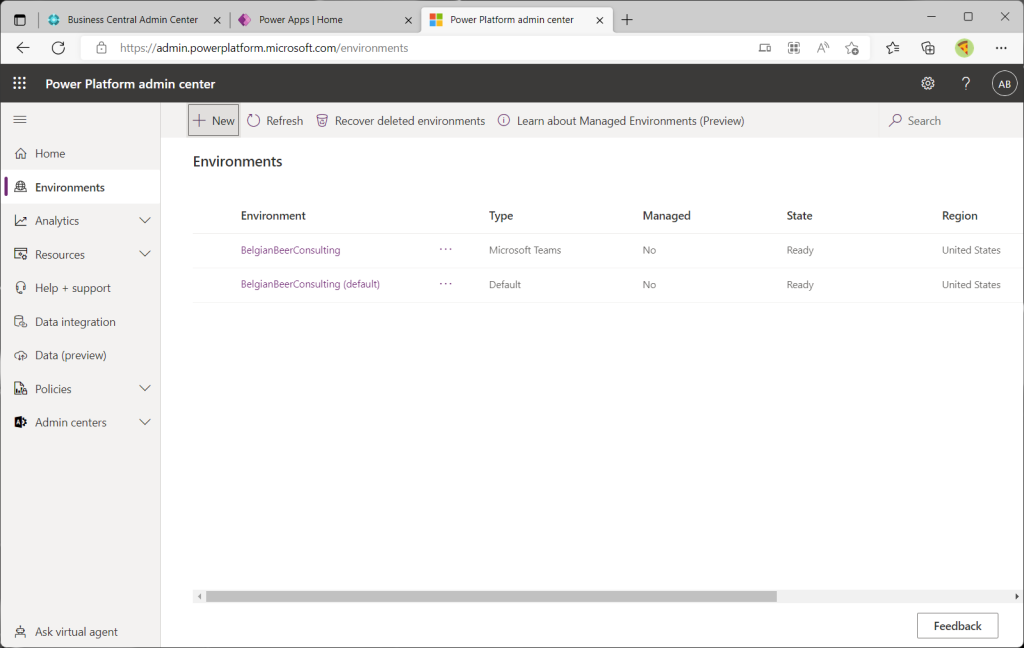Click the Resources sidebar icon
Screen dimensions: 1024x648
pyautogui.click(x=21, y=254)
